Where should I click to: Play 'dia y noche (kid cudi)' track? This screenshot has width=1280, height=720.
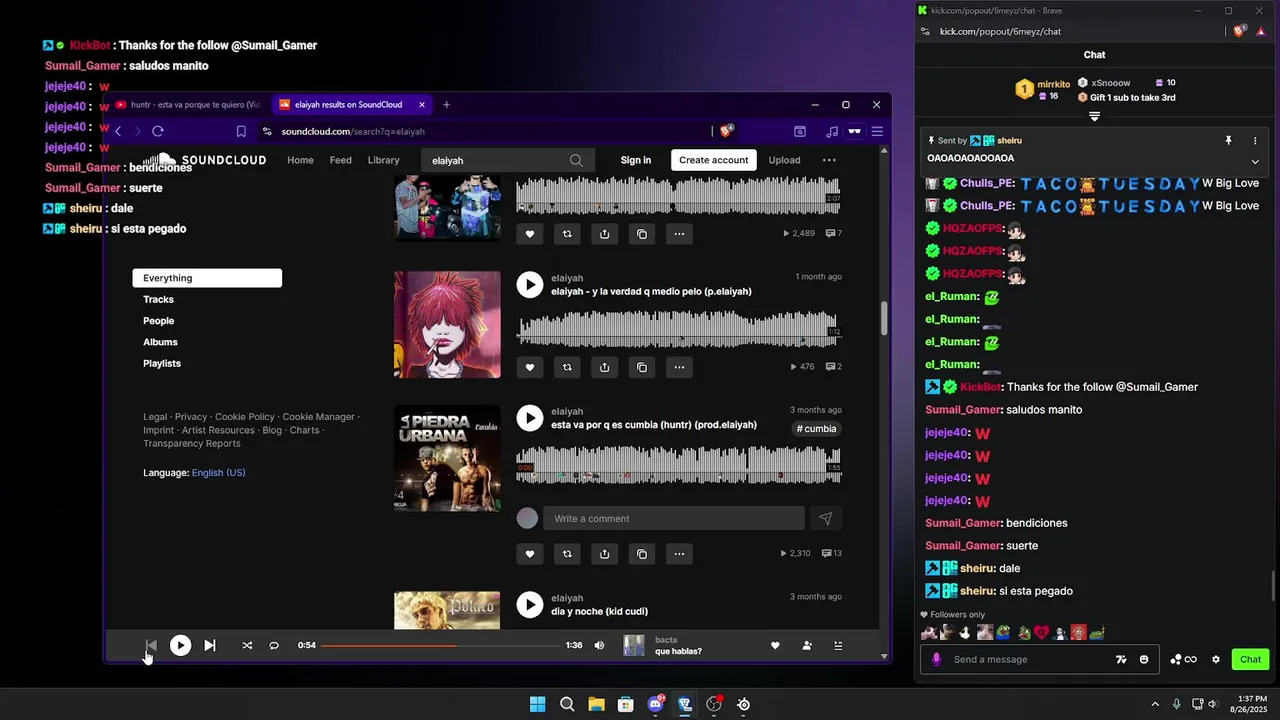530,604
